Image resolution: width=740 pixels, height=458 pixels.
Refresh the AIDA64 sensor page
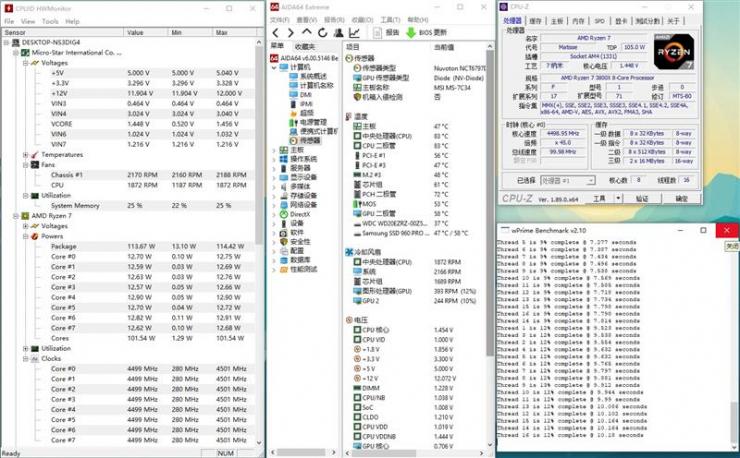(x=322, y=33)
